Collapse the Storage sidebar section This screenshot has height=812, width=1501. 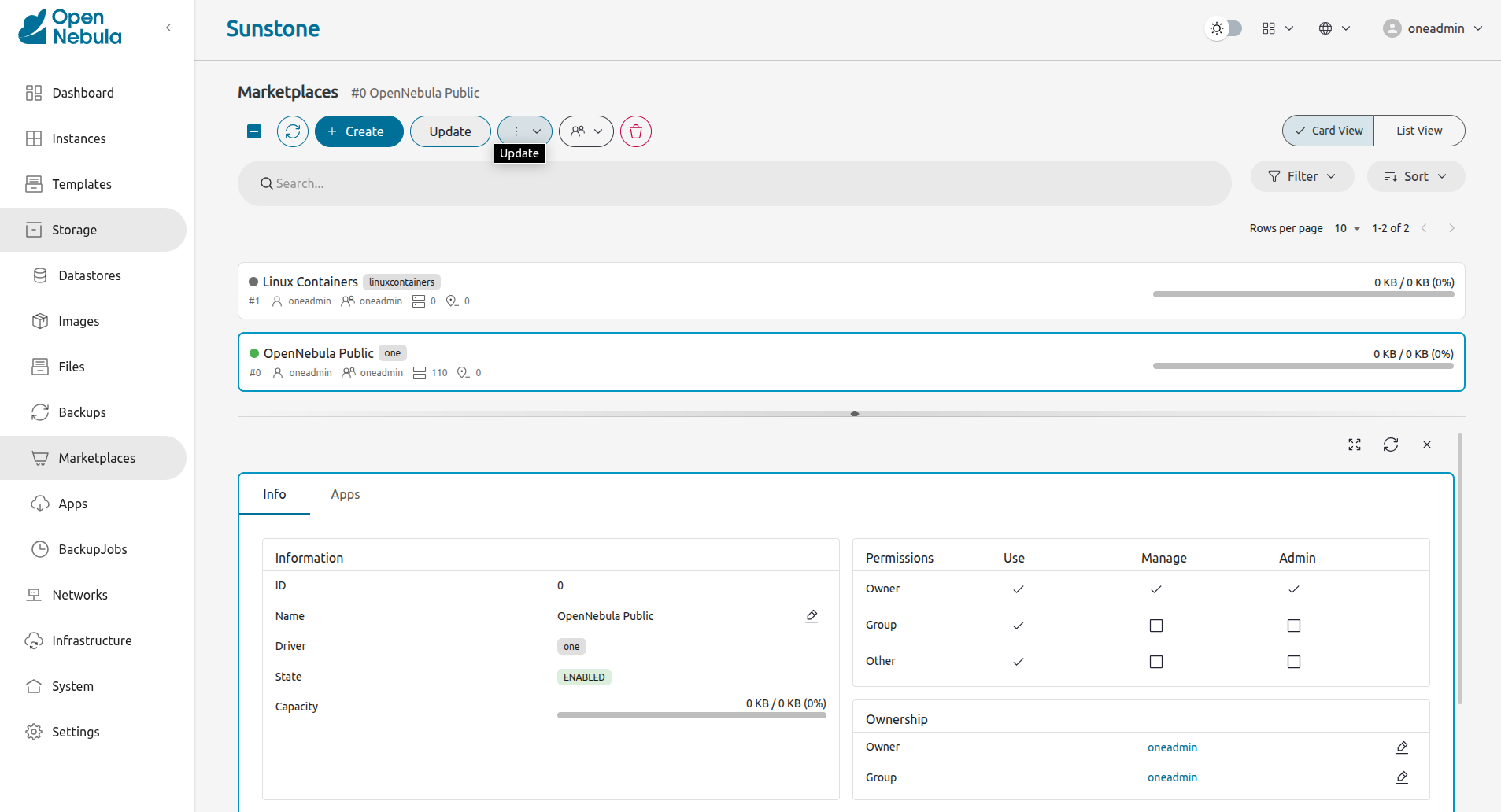click(x=93, y=230)
